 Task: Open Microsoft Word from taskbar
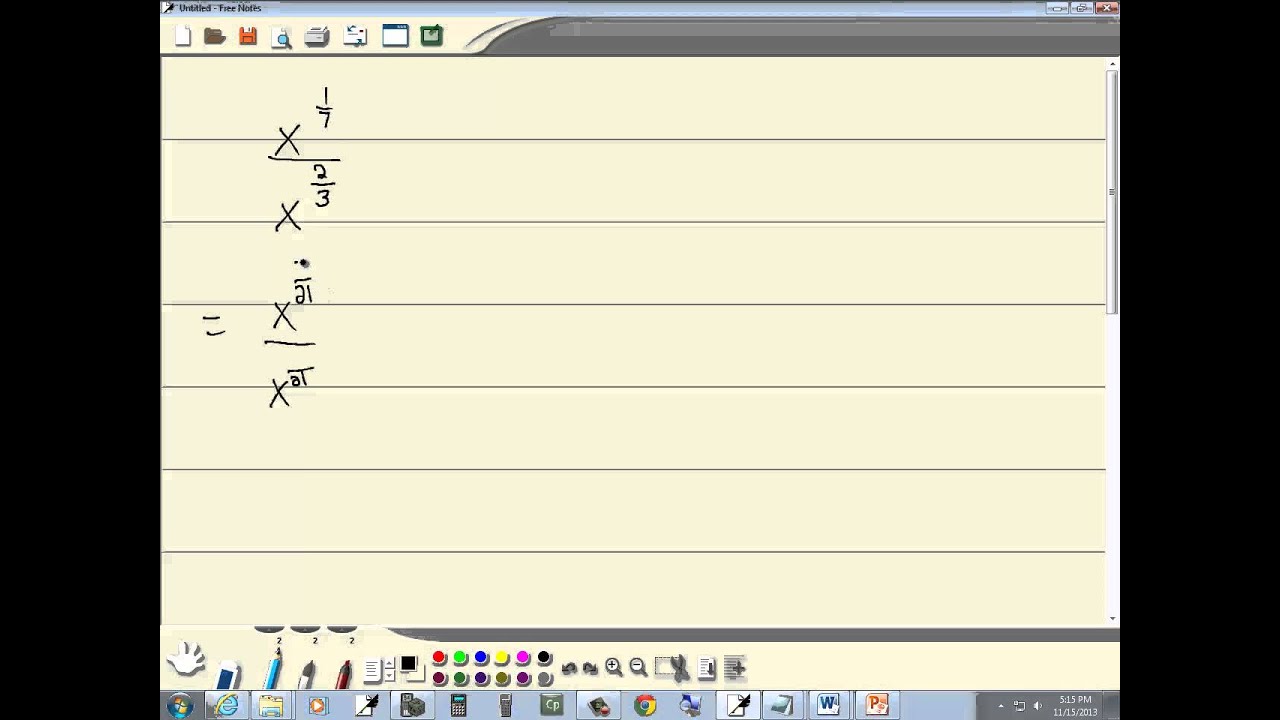tap(828, 705)
